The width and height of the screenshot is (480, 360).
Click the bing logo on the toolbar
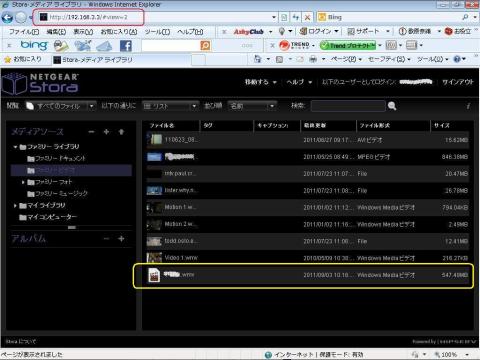pyautogui.click(x=34, y=45)
